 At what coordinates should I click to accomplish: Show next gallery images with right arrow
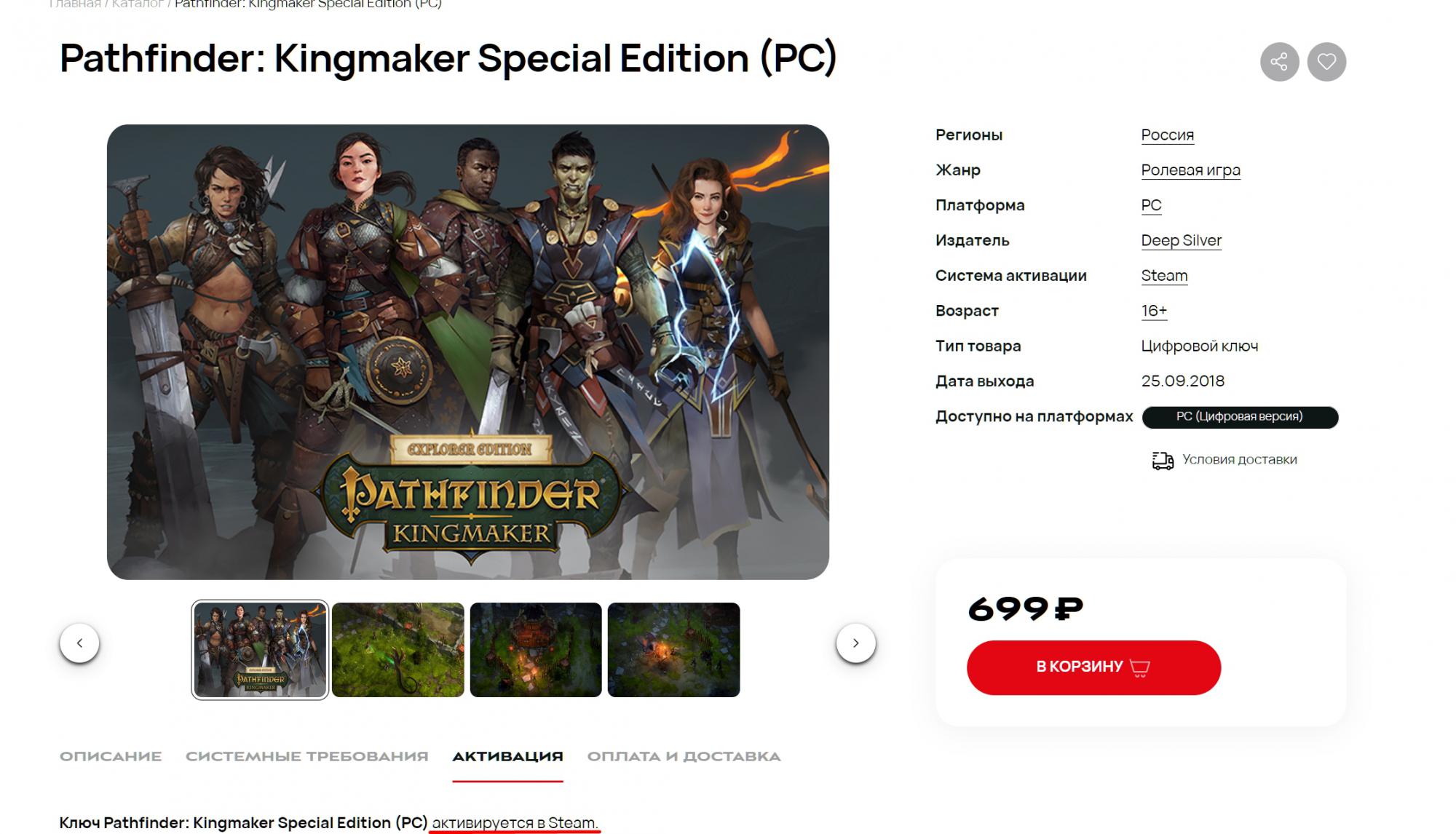[x=855, y=643]
